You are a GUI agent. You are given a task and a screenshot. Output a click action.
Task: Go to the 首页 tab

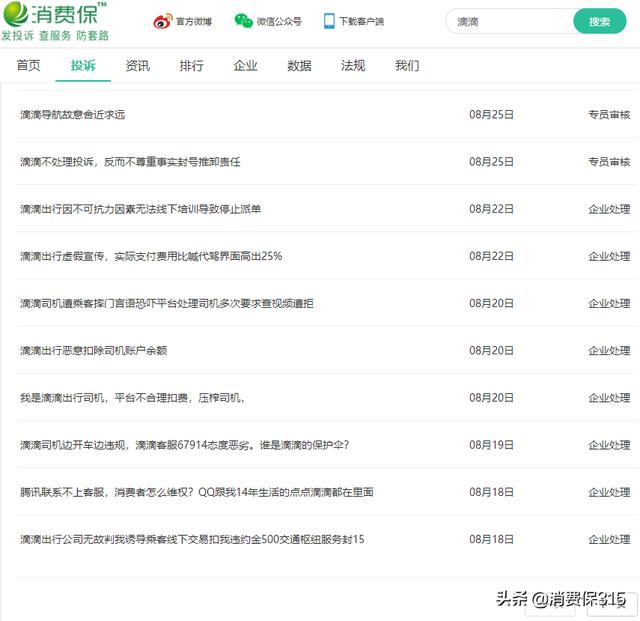[29, 65]
